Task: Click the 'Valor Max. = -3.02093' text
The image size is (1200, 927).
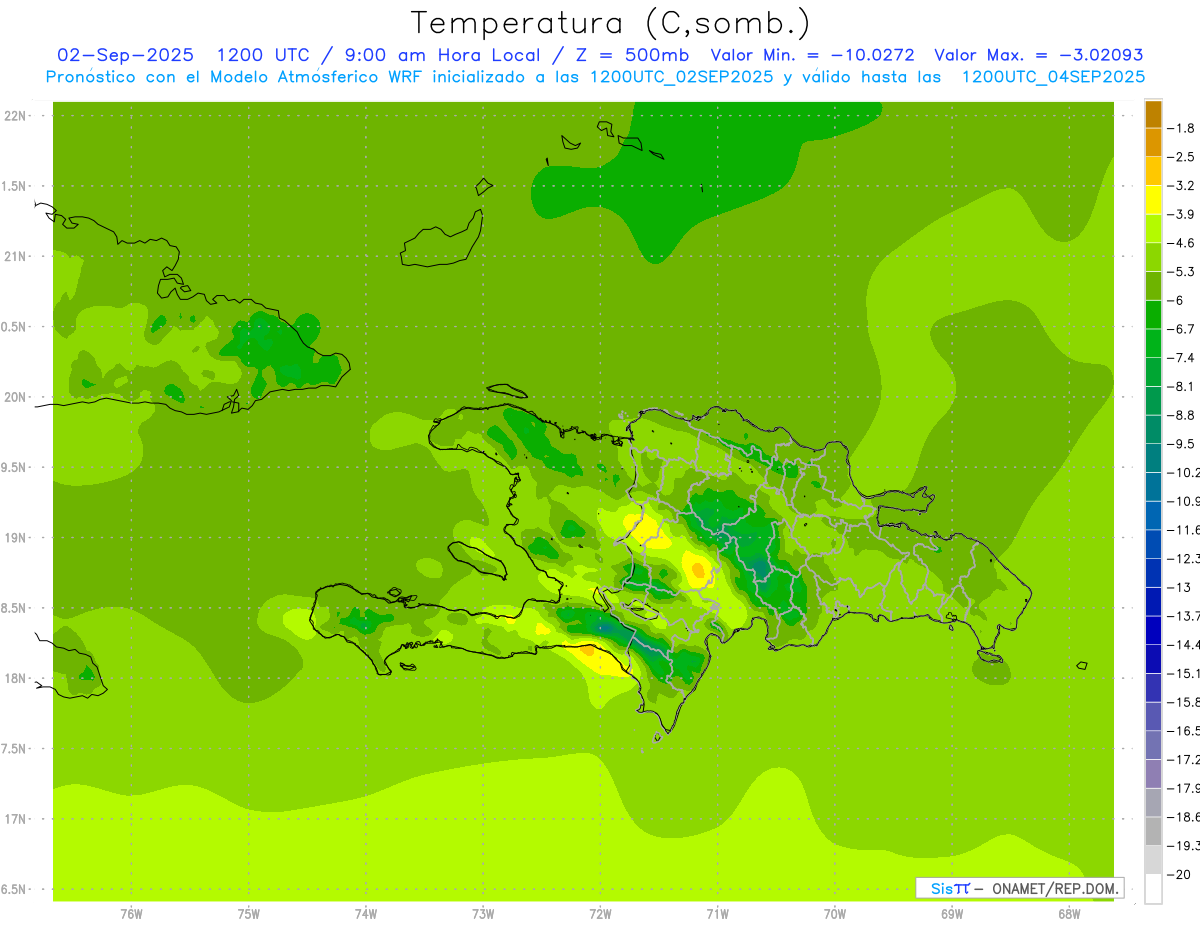Action: coord(1038,55)
